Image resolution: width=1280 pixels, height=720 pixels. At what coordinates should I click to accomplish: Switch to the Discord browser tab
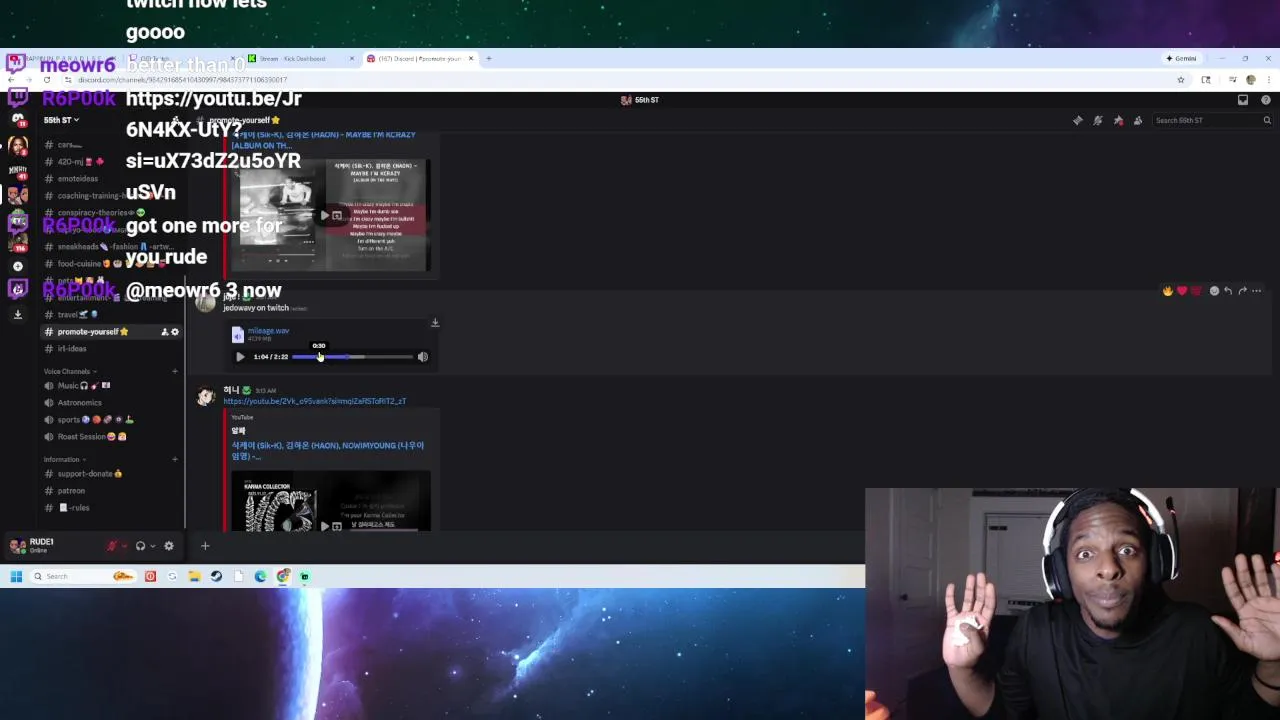tap(420, 59)
